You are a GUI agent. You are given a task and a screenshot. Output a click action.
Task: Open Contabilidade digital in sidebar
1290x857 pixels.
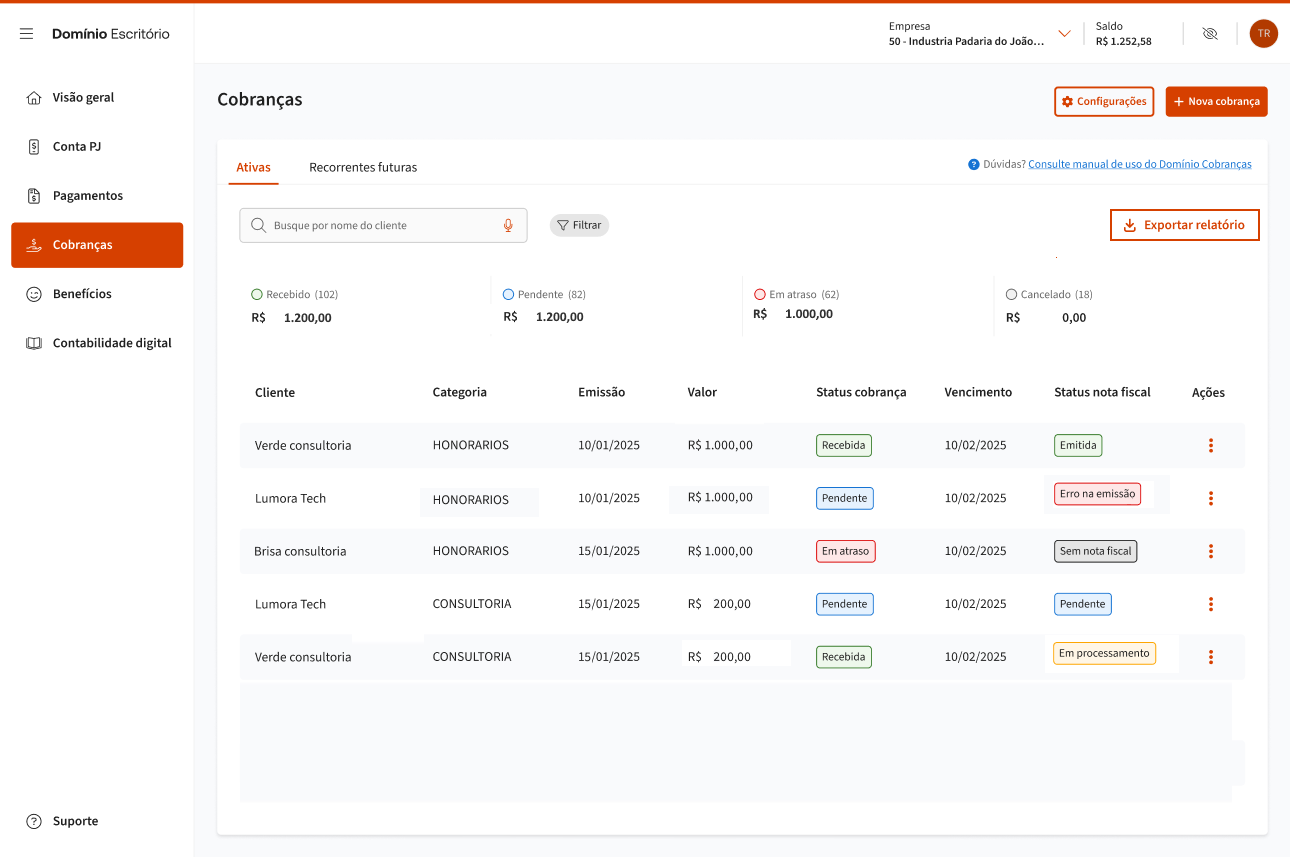click(112, 343)
